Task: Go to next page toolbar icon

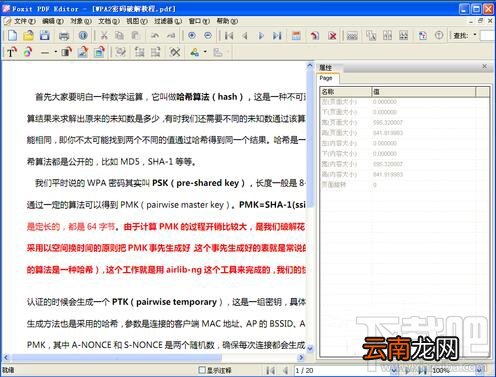Action: pyautogui.click(x=261, y=36)
